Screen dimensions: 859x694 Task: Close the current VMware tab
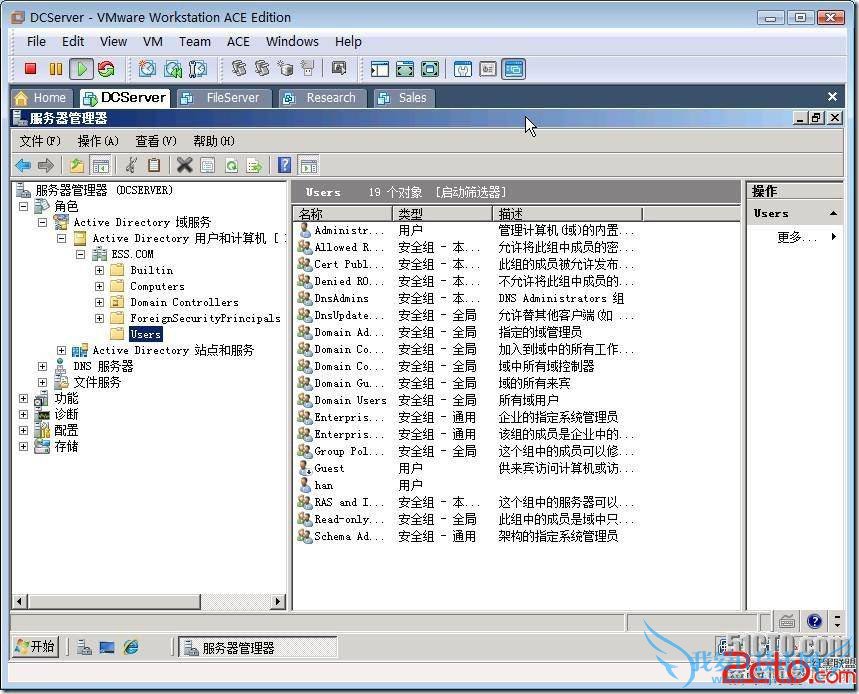pyautogui.click(x=832, y=97)
